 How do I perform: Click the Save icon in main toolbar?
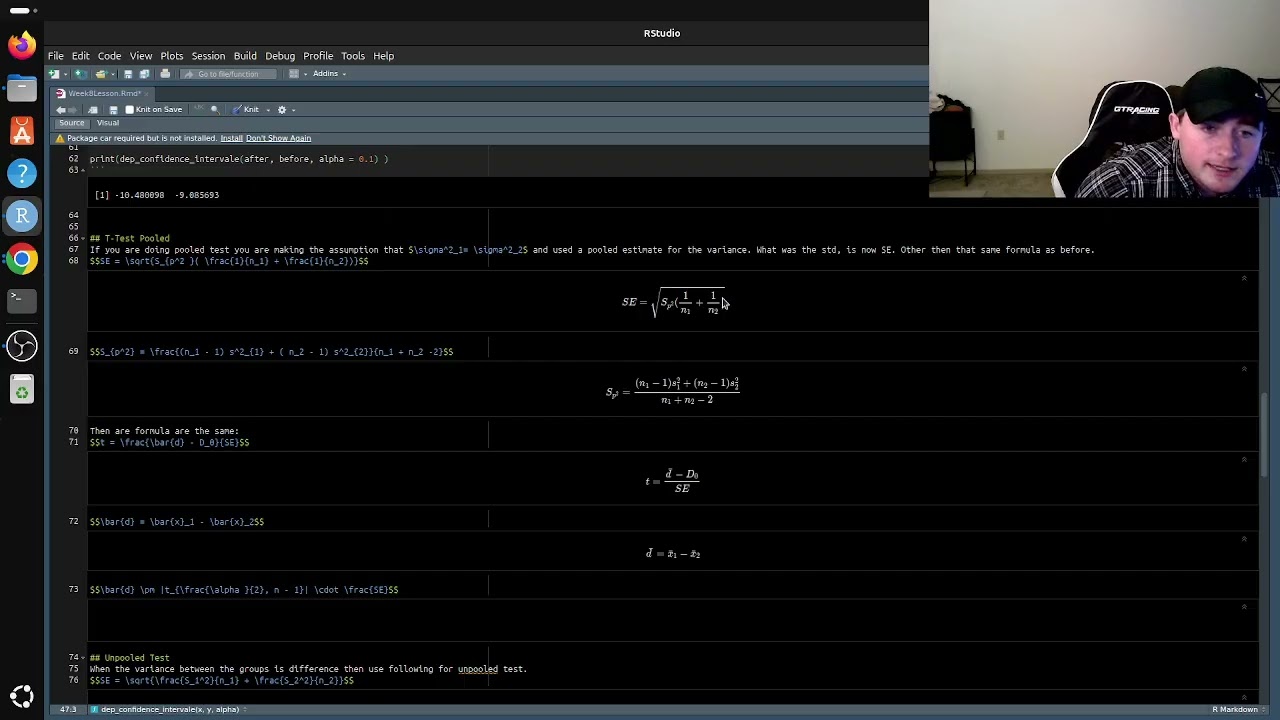128,74
